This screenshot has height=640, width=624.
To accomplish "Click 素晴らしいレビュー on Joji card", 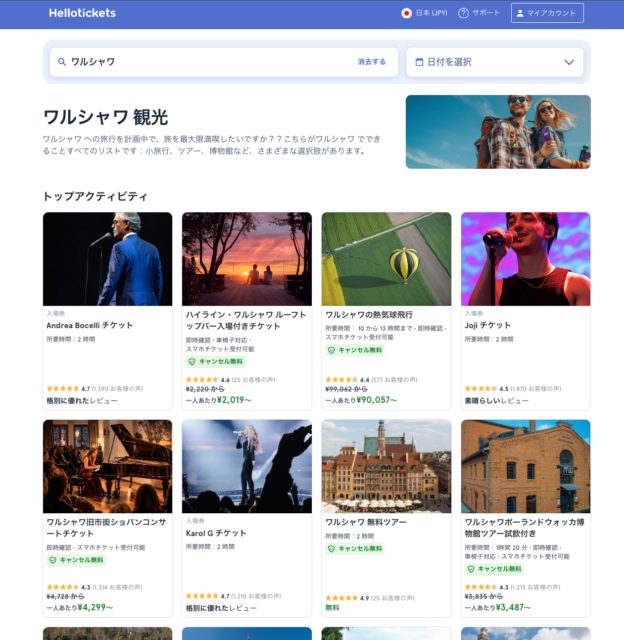I will pyautogui.click(x=496, y=401).
